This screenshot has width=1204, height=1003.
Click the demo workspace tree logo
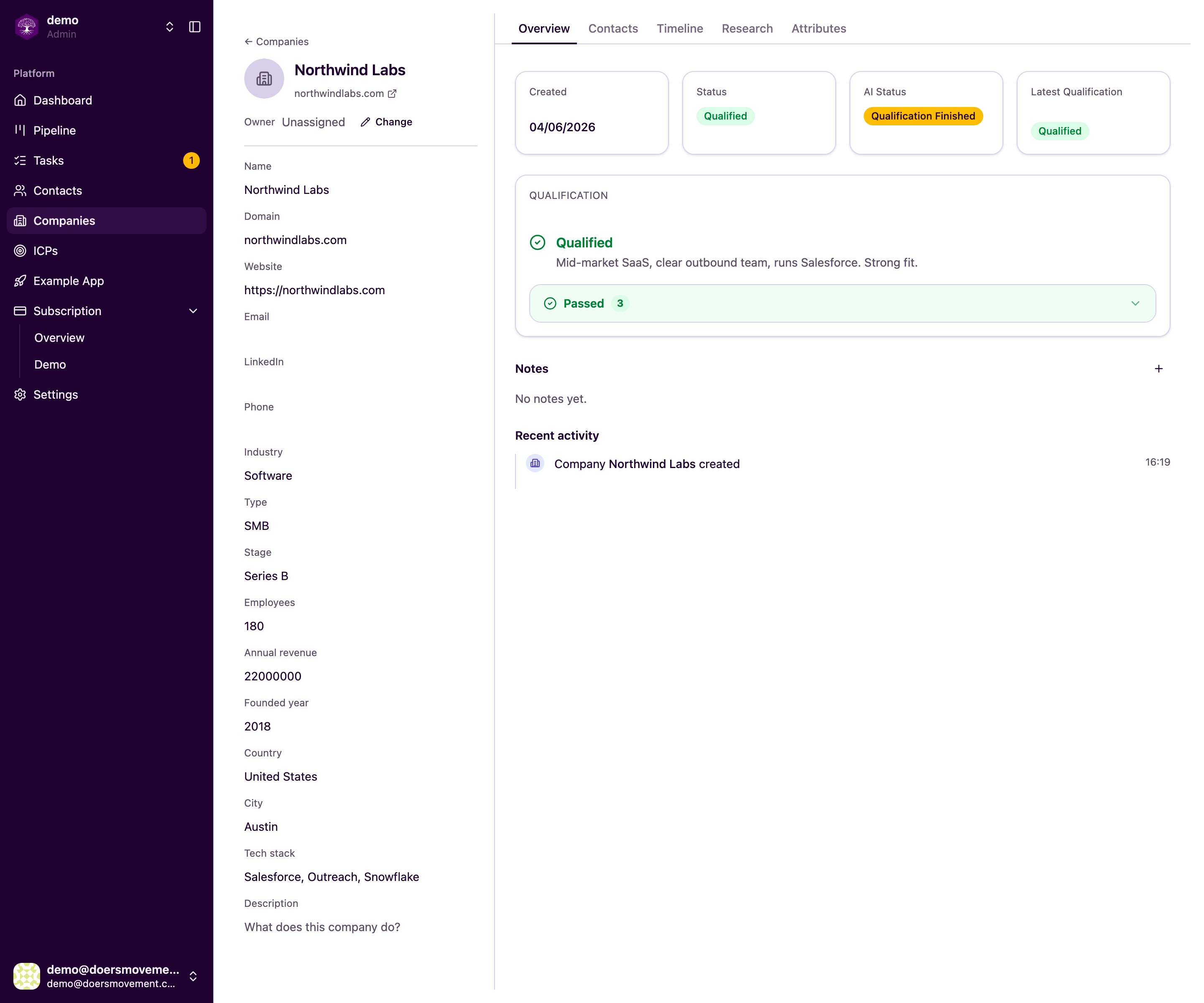(x=26, y=27)
